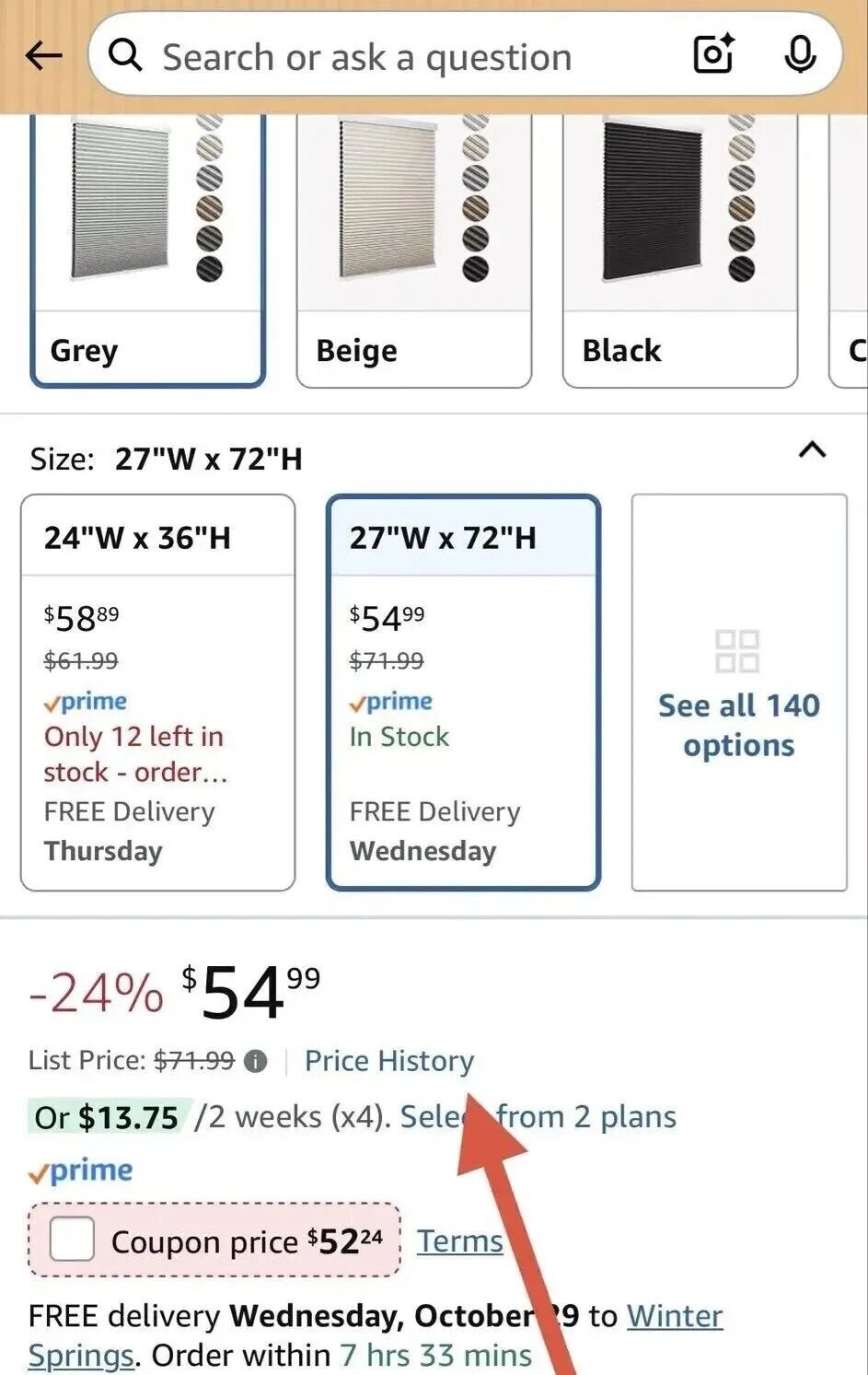Open camera lens search icon
The width and height of the screenshot is (868, 1375).
pyautogui.click(x=713, y=54)
